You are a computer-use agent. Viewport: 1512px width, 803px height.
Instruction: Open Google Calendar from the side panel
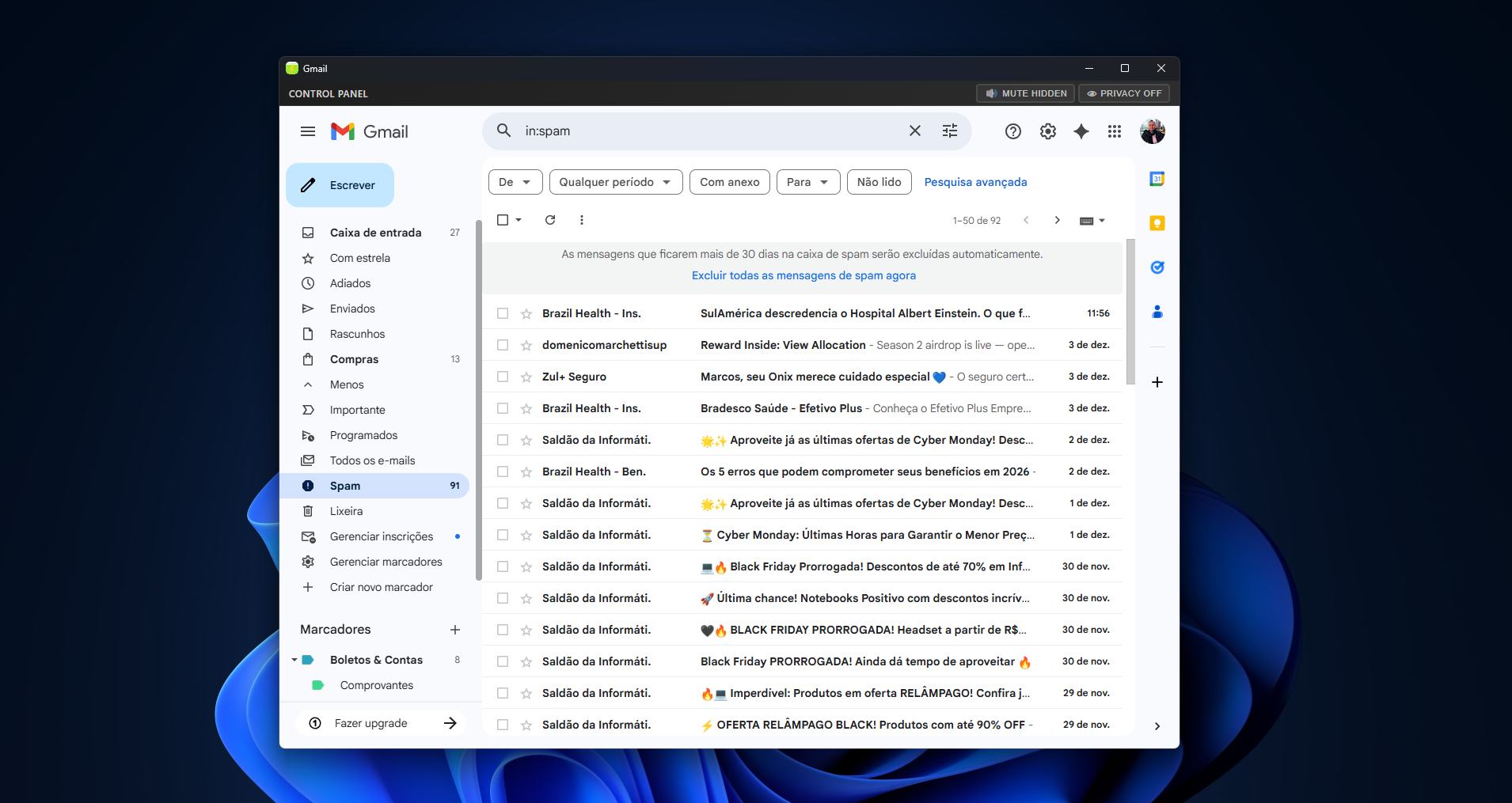click(1157, 179)
